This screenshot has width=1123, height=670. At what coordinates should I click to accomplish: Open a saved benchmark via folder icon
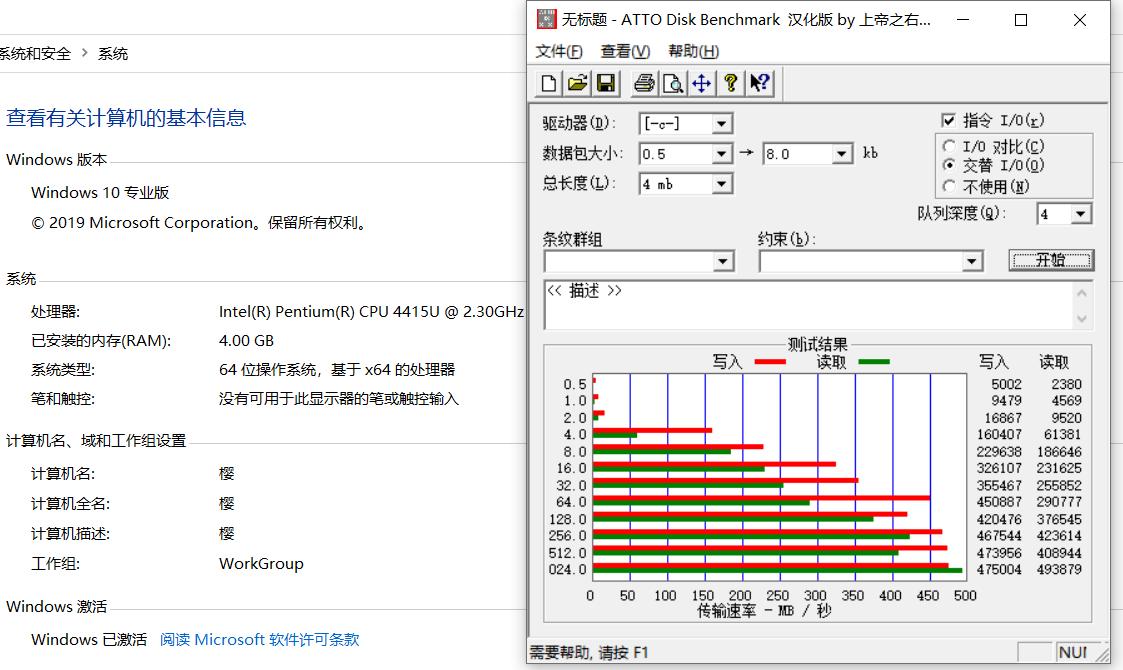pos(576,83)
